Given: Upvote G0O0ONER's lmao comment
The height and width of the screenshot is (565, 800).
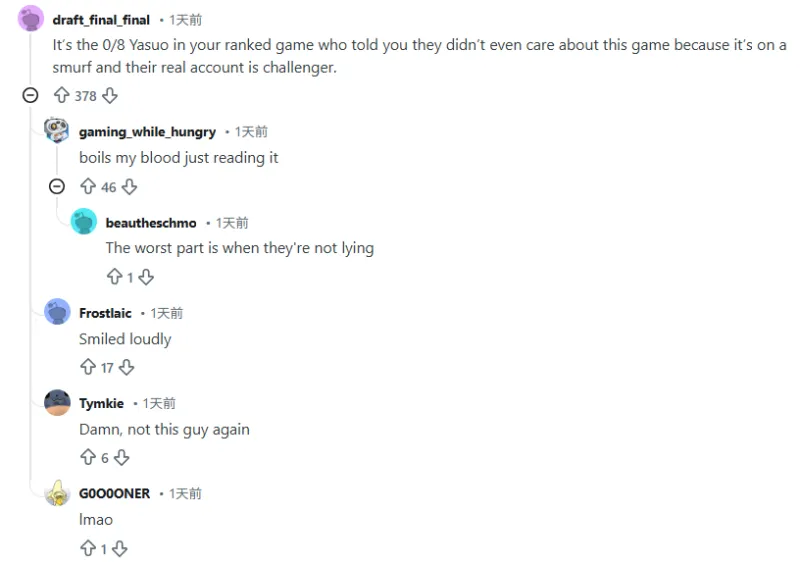Looking at the screenshot, I should click(88, 549).
